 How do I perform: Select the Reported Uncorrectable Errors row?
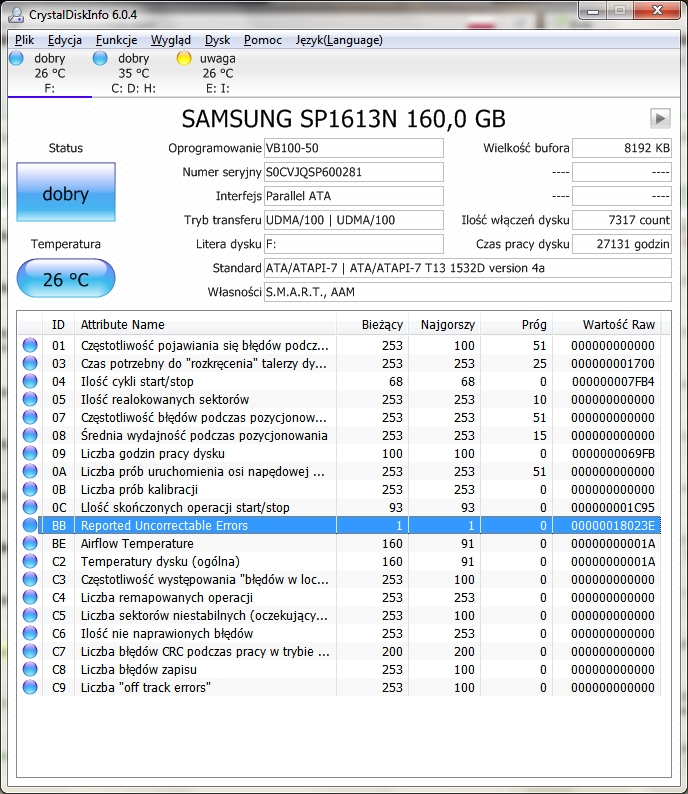[x=339, y=525]
